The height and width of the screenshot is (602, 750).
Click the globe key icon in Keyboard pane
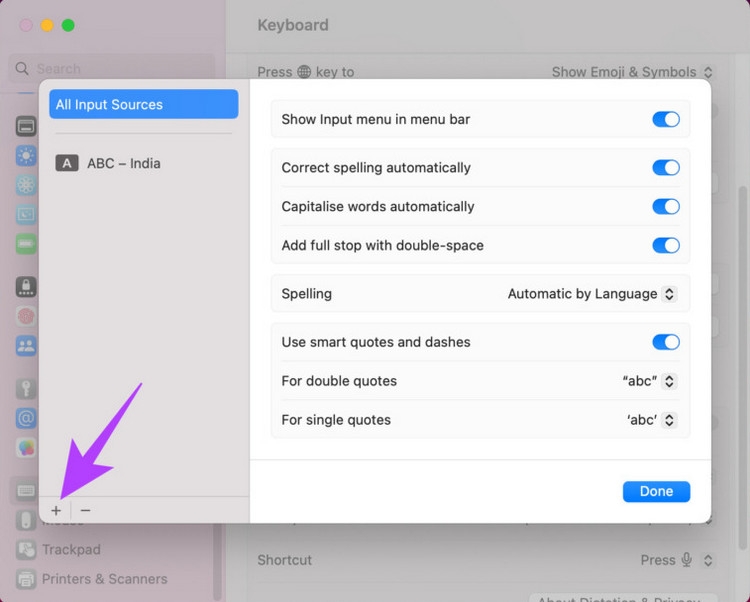pyautogui.click(x=304, y=72)
